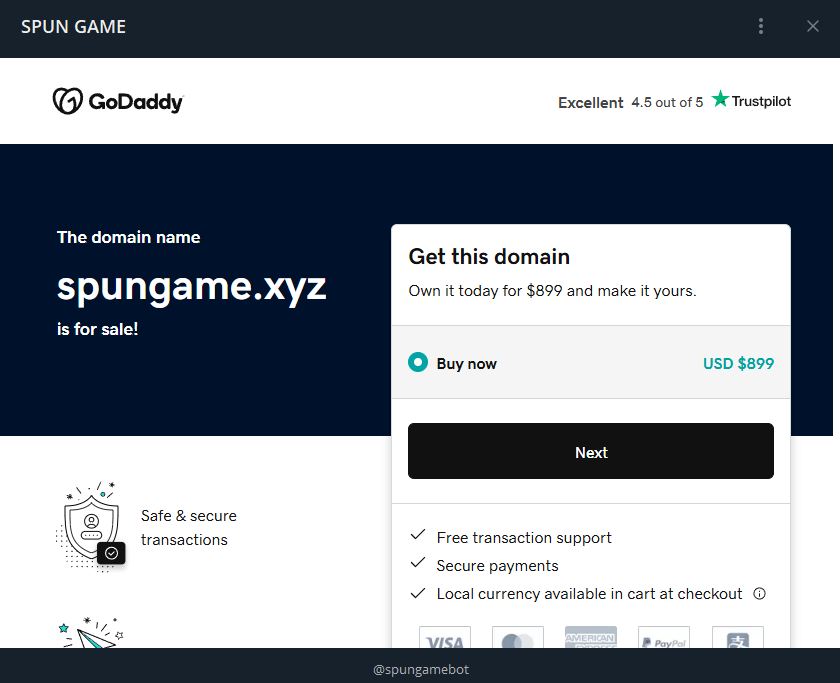The height and width of the screenshot is (683, 840).
Task: Click 'The domain name' text
Action: (129, 237)
